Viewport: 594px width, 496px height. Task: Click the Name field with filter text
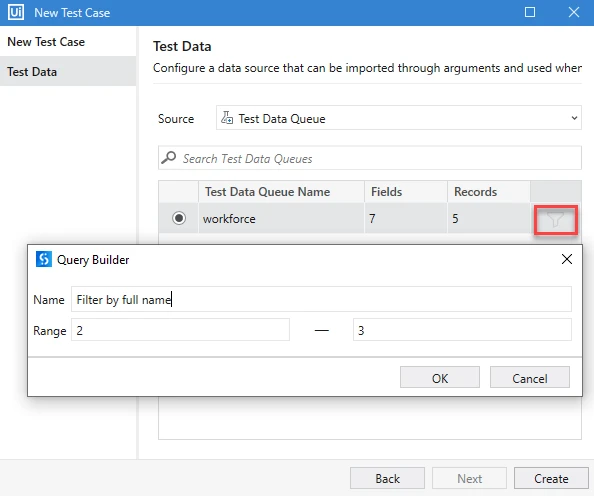click(321, 299)
